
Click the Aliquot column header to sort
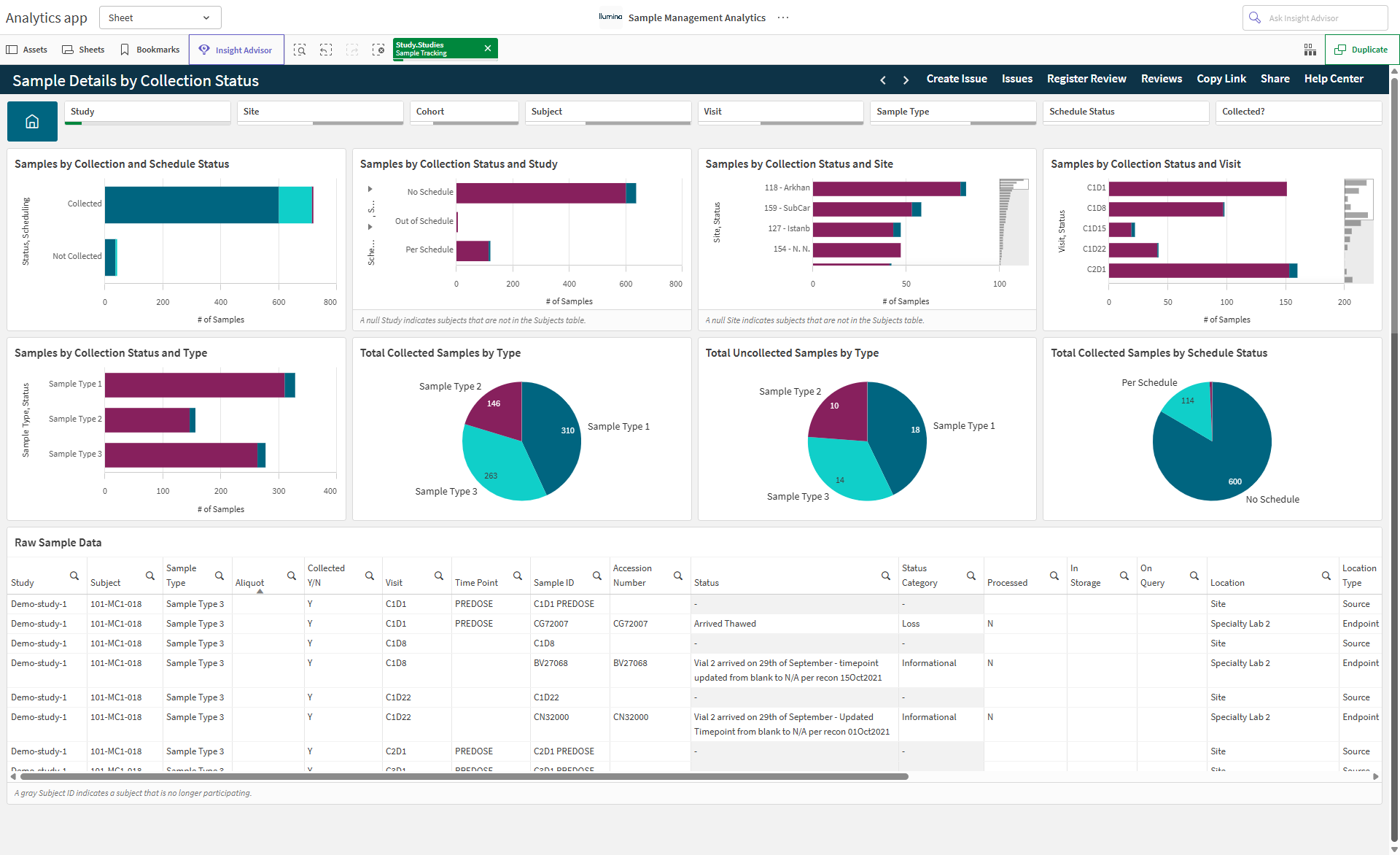coord(249,582)
